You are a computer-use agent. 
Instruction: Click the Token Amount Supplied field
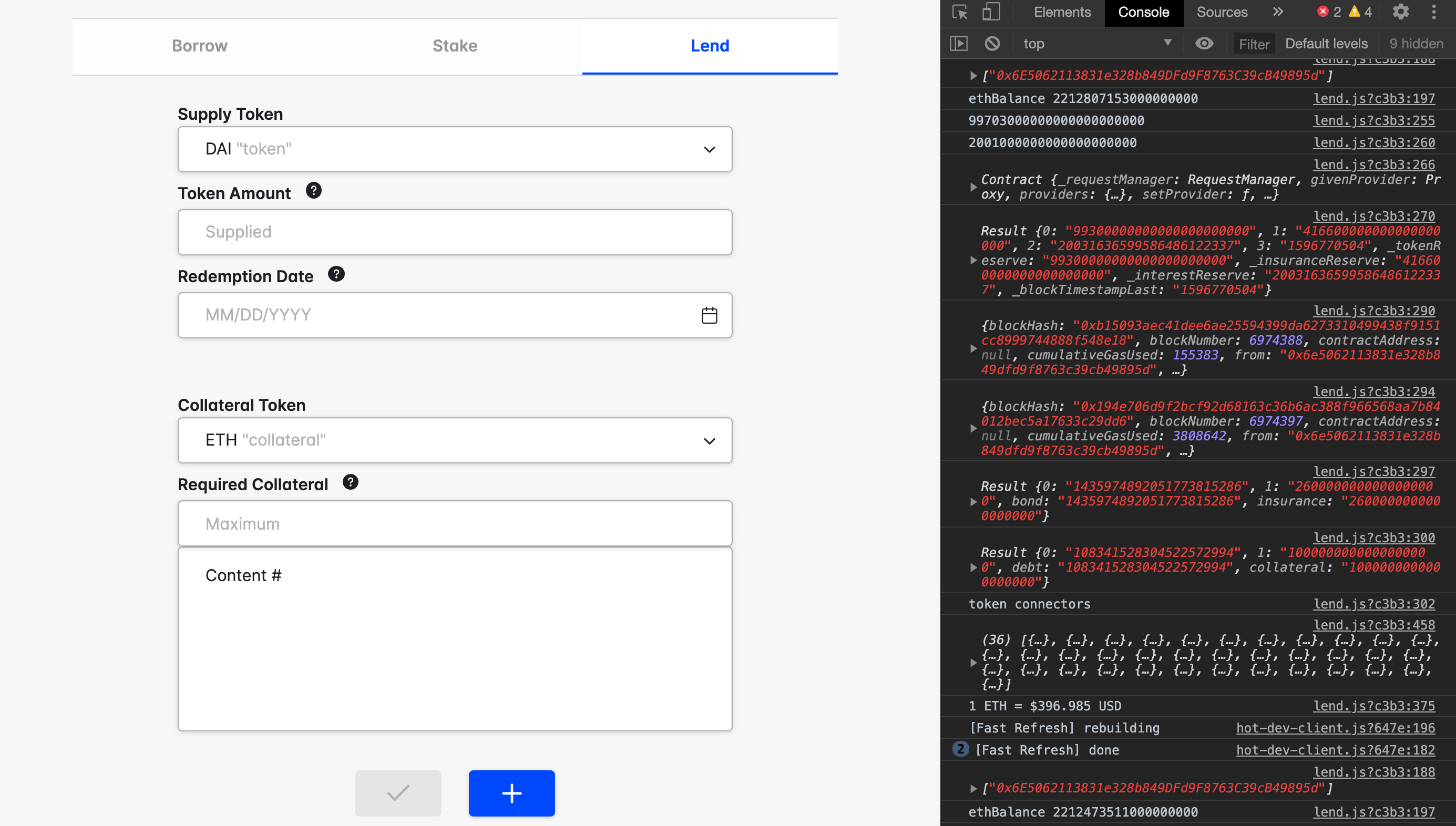[455, 232]
